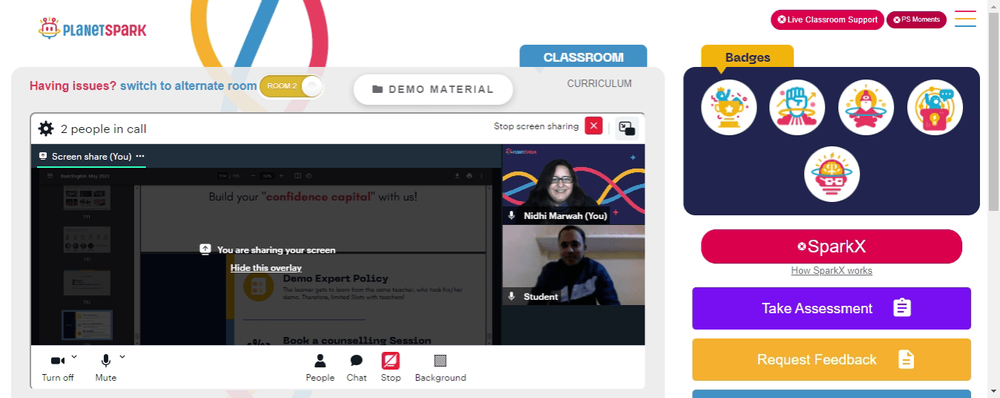Image resolution: width=1000 pixels, height=398 pixels.
Task: Click the PlanetSpark logo
Action: (x=92, y=28)
